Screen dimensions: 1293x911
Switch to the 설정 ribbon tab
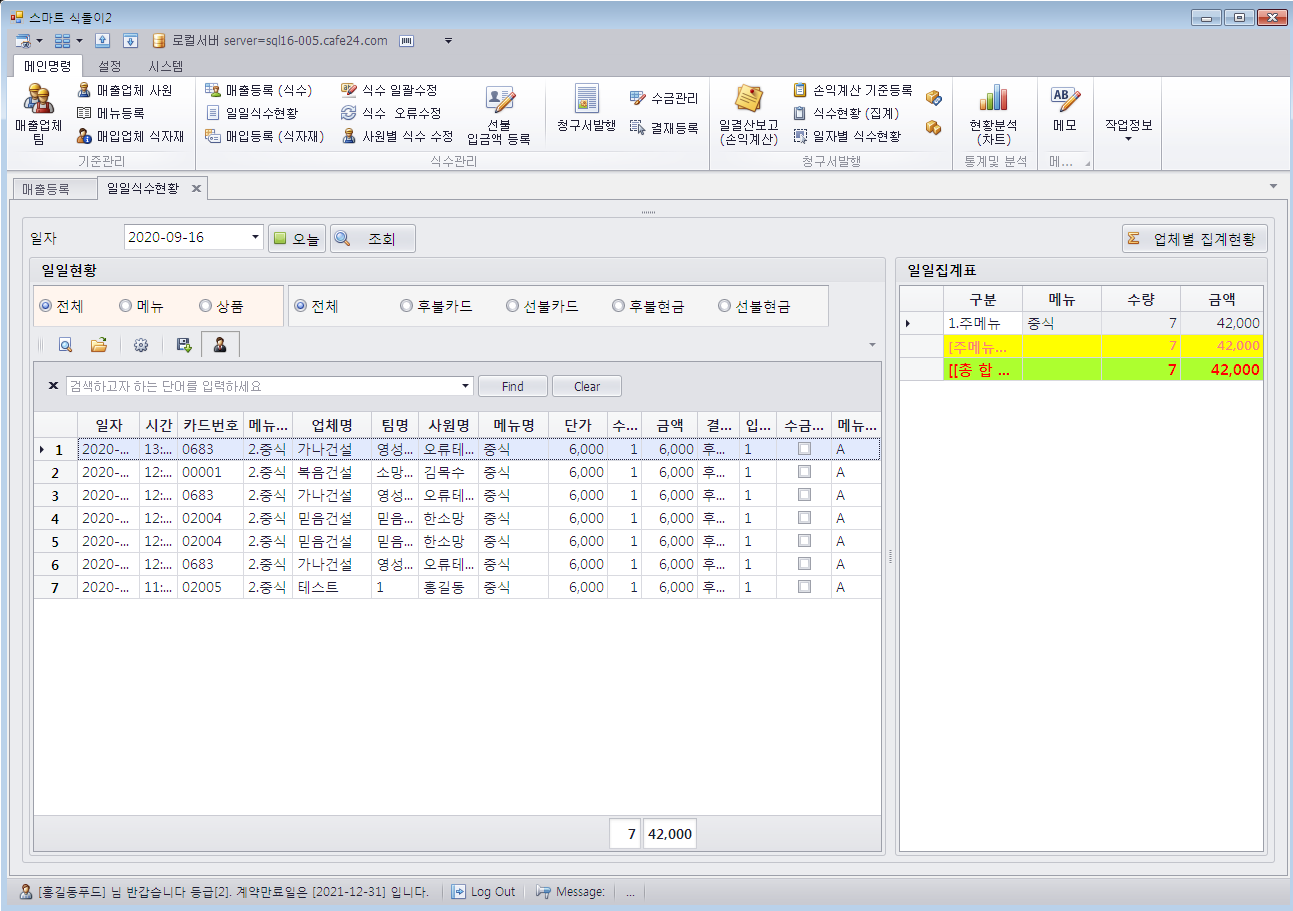coord(110,66)
